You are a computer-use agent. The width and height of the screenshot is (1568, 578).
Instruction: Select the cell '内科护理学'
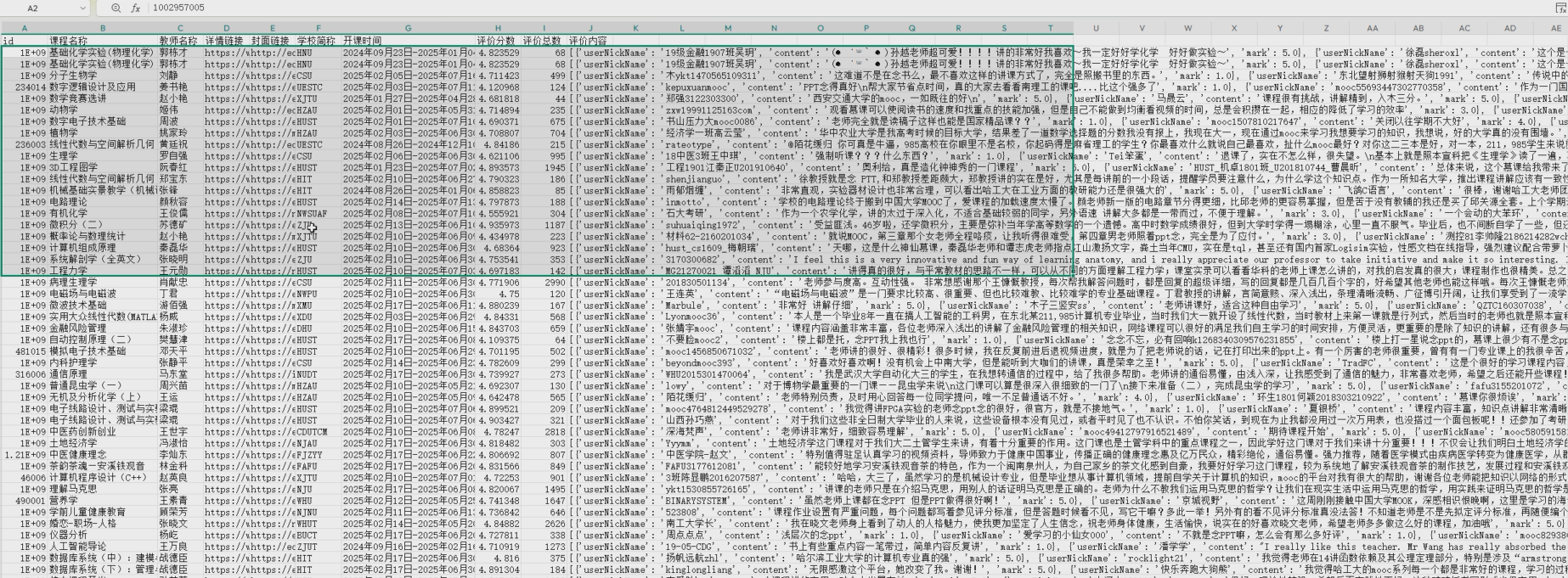(x=103, y=363)
